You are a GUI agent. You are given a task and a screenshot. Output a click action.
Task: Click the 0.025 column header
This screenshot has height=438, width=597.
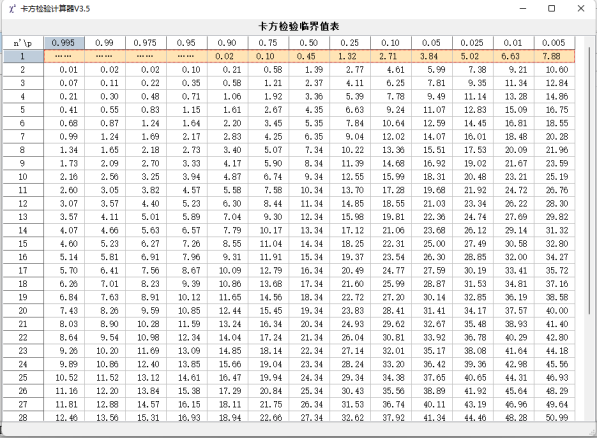(x=472, y=43)
